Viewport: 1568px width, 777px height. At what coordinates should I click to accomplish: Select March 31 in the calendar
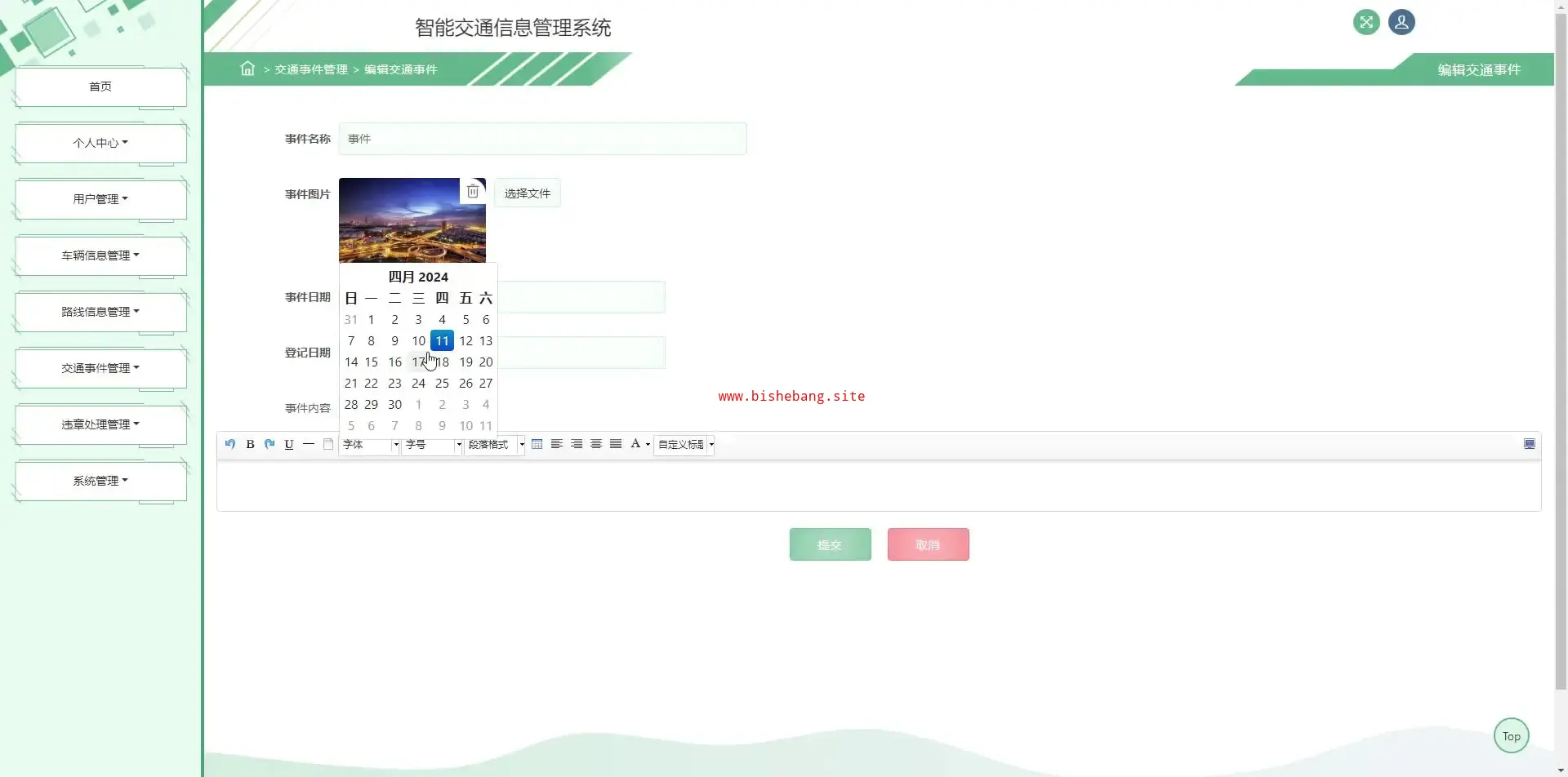351,319
